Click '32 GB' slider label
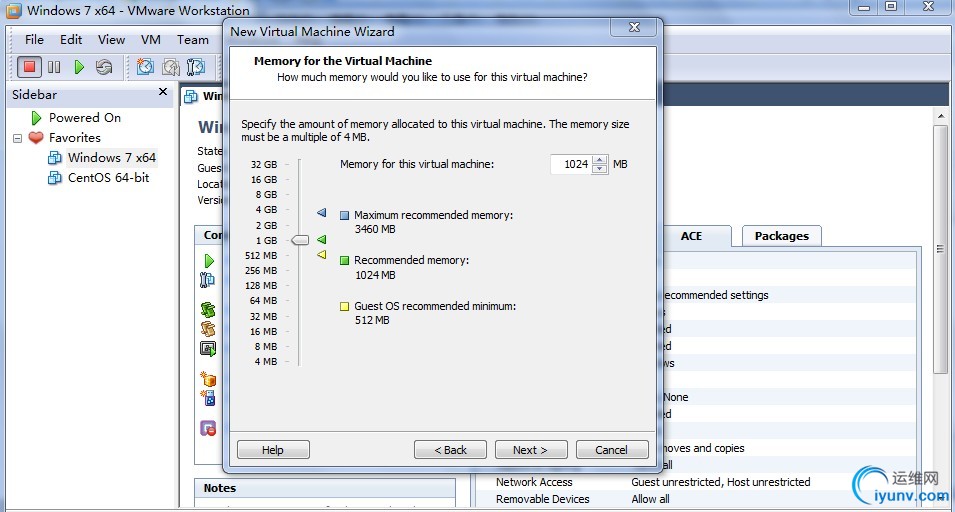 pyautogui.click(x=264, y=164)
